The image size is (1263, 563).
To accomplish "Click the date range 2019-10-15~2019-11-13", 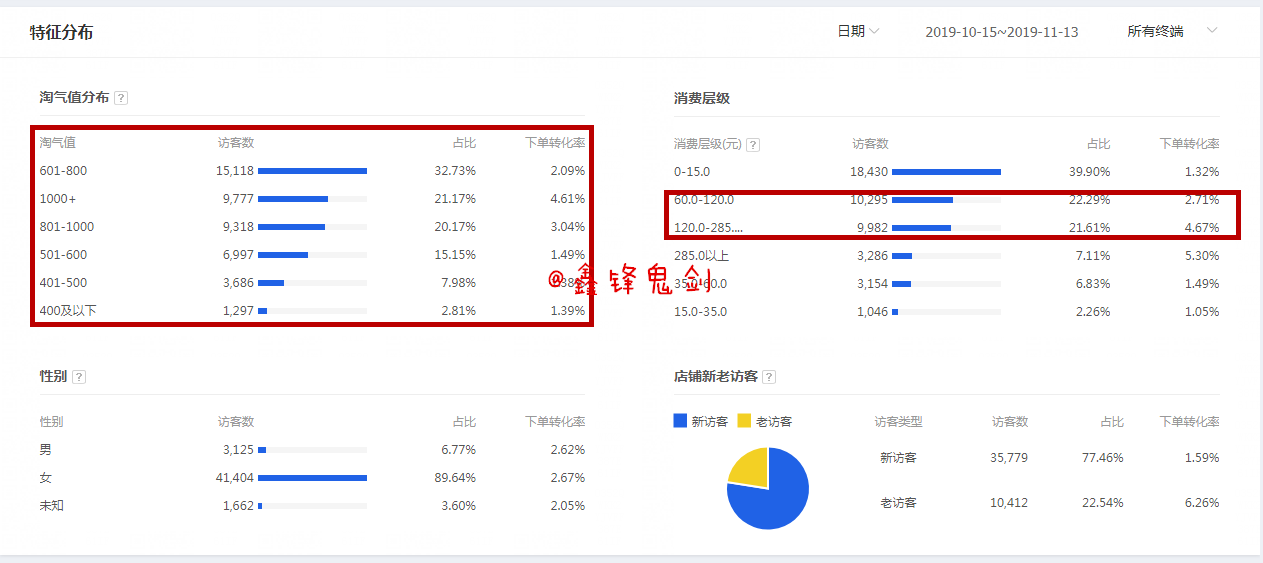I will [1001, 32].
